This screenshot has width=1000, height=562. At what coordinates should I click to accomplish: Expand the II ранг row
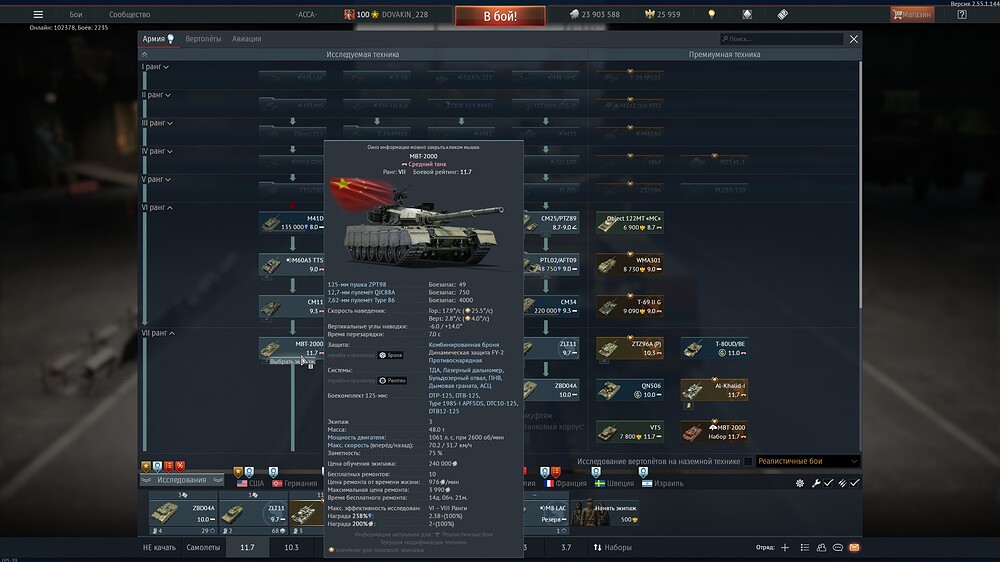pyautogui.click(x=156, y=94)
